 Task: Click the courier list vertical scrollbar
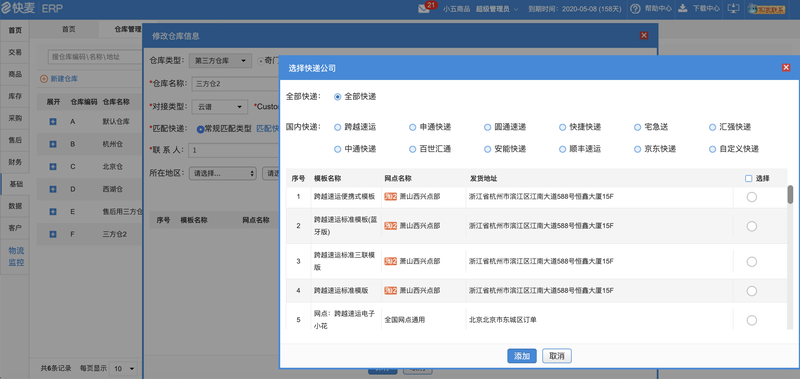point(790,194)
